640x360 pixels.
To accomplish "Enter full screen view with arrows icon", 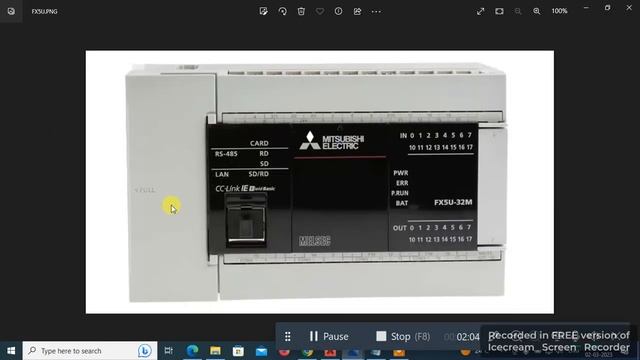I will [x=480, y=11].
